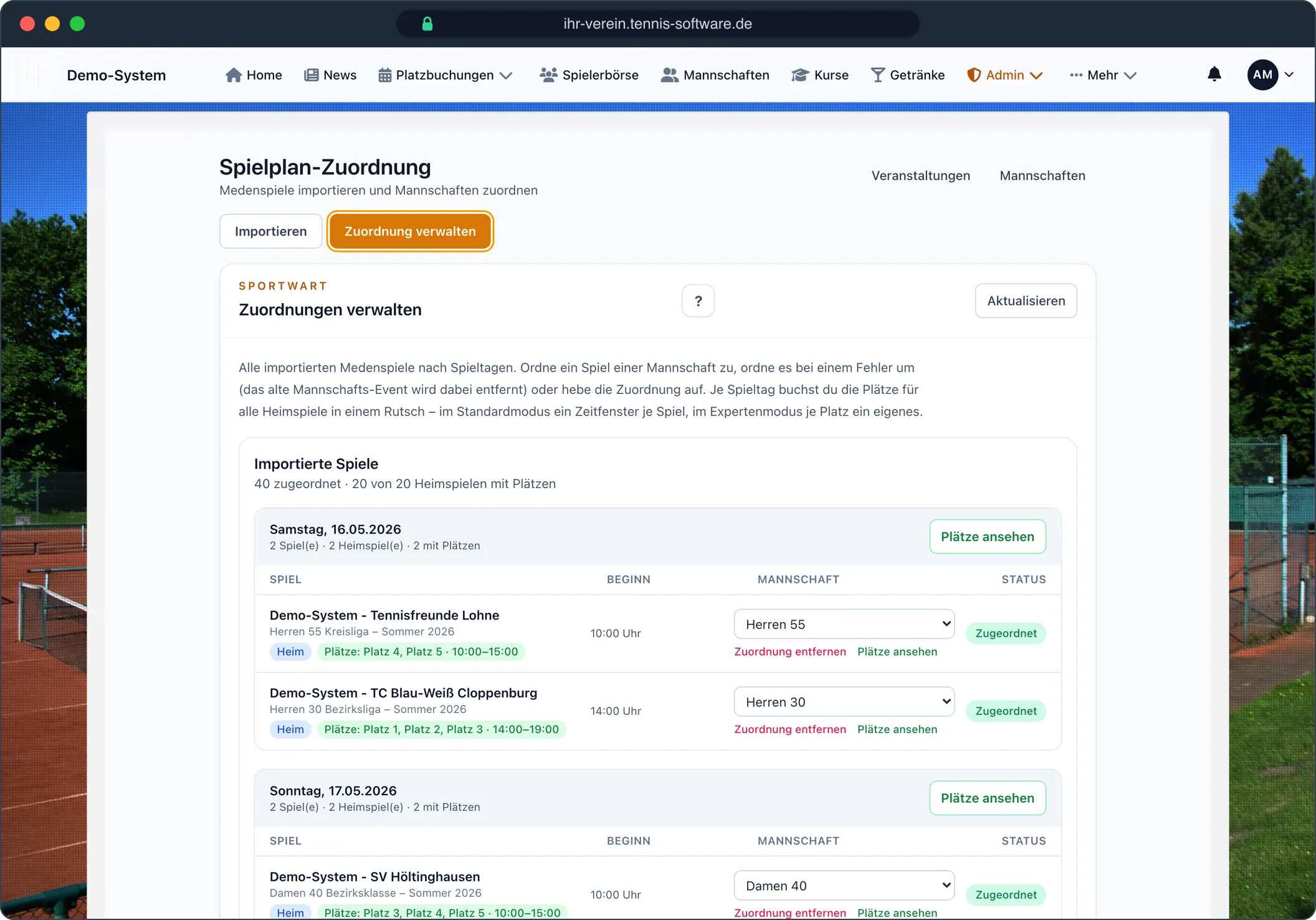Open Mannschaften link beside Veranstaltungen

pos(1042,176)
